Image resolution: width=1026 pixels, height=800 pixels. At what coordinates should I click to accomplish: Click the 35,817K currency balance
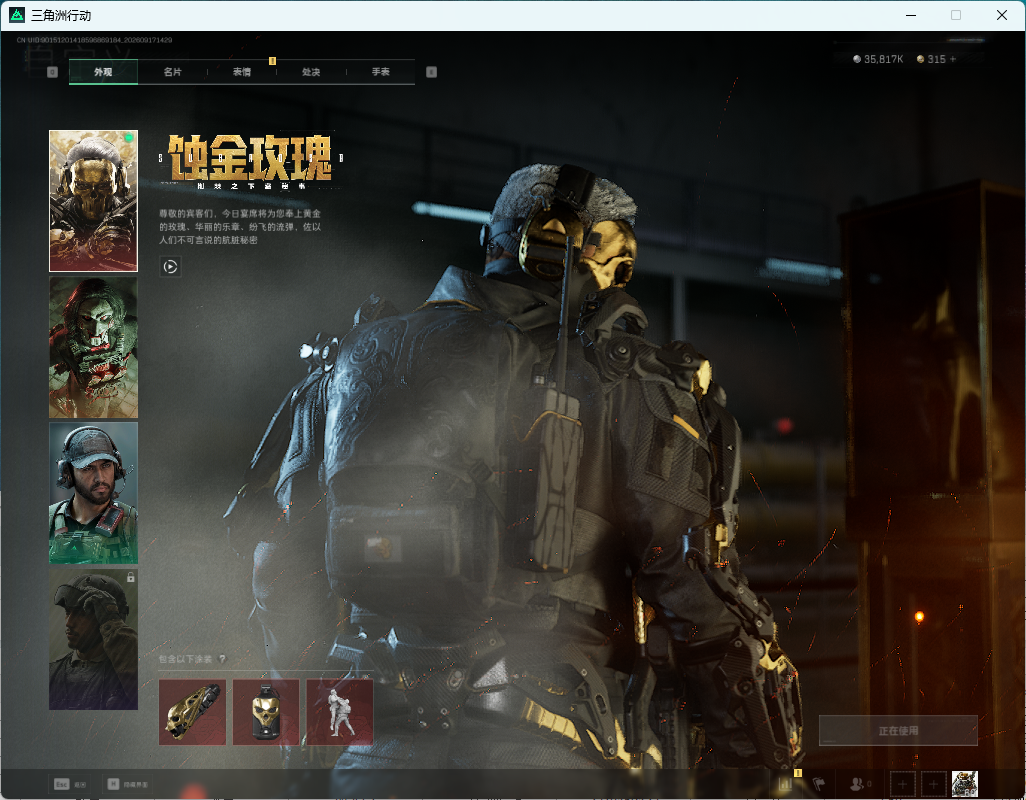coord(877,59)
